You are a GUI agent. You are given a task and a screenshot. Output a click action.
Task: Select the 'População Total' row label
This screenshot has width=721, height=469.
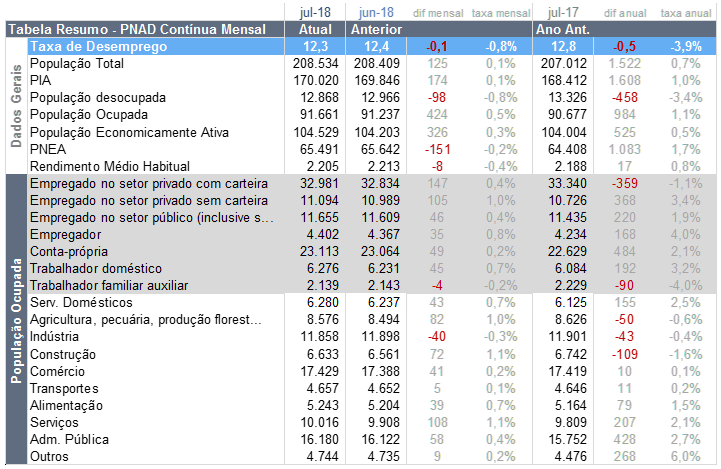pos(77,63)
